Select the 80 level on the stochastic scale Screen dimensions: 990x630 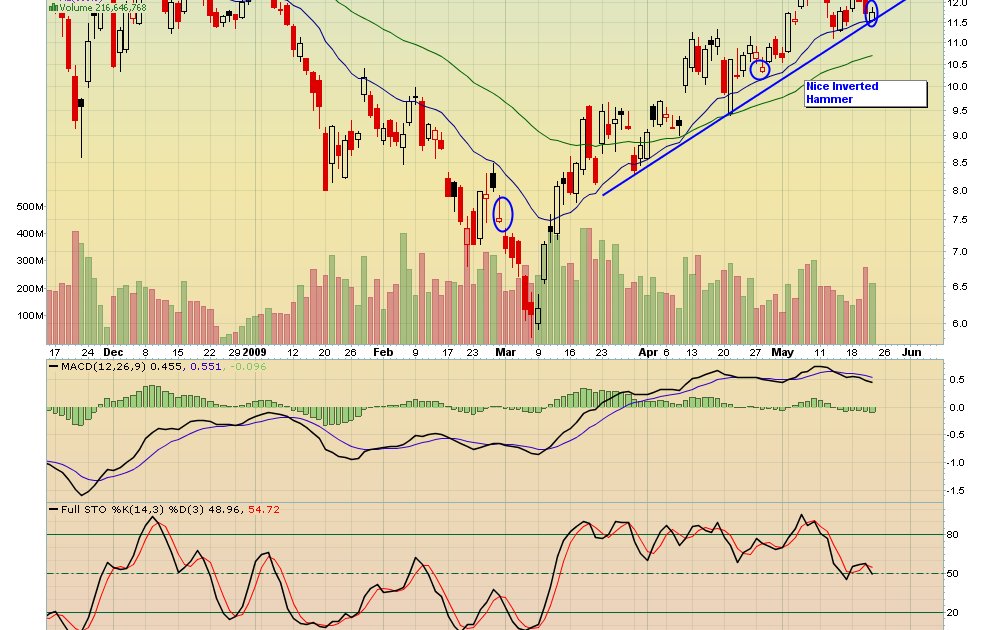953,535
